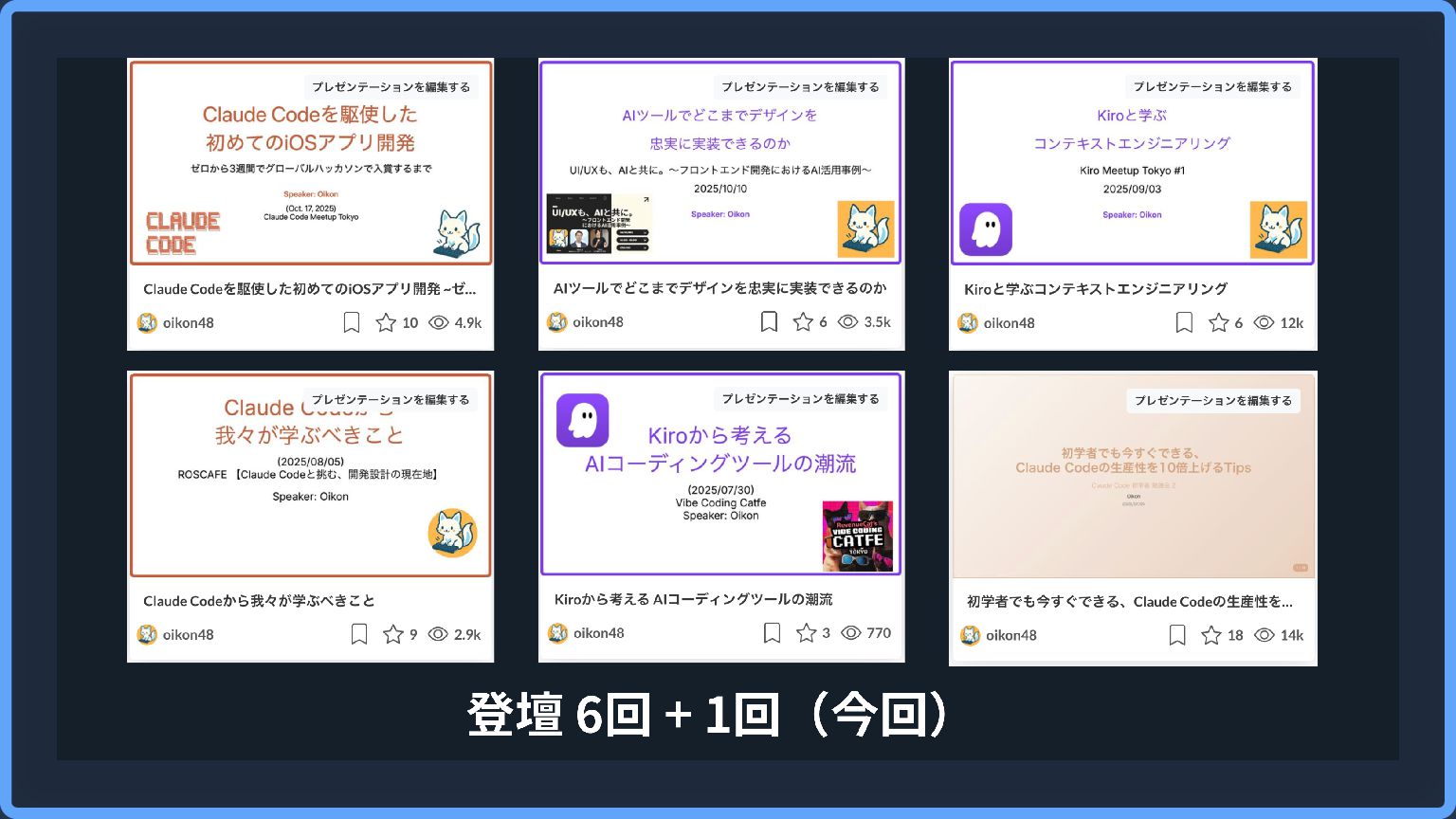
Task: Bookmark the Claude Codeから我々が学ぶべきこと presentation
Action: [x=358, y=634]
